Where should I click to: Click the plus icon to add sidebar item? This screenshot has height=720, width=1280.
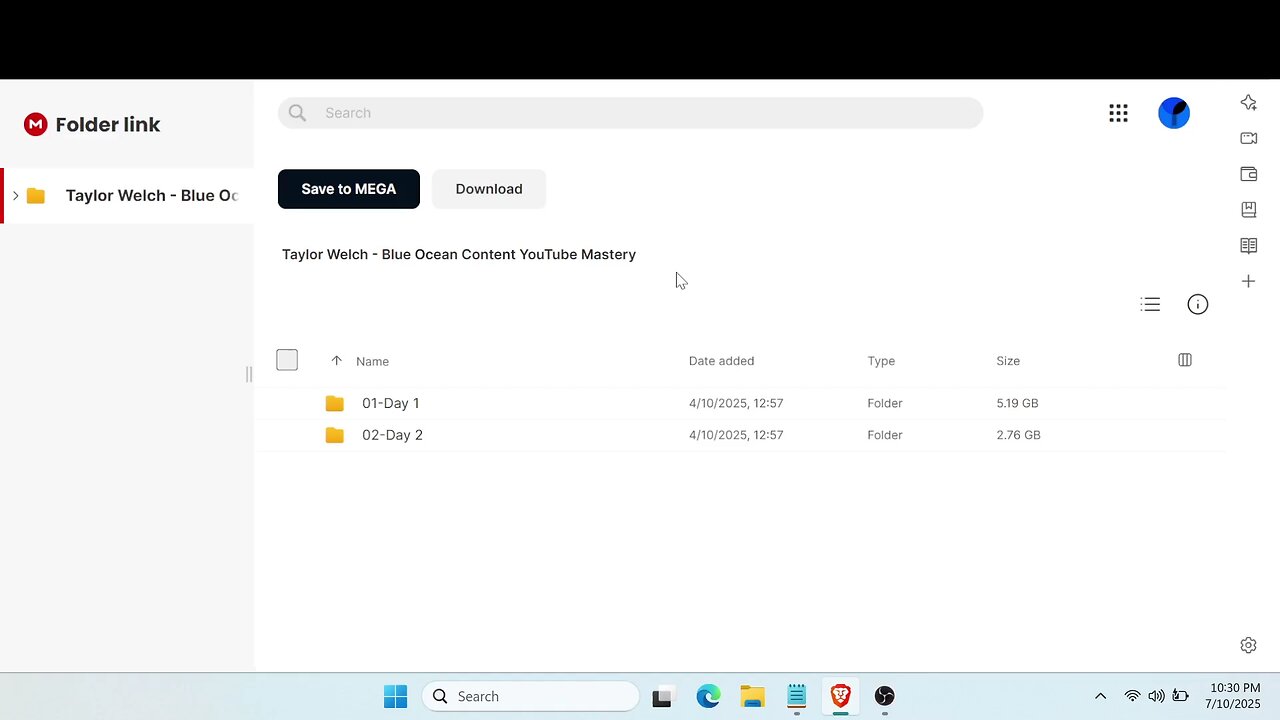coord(1248,282)
